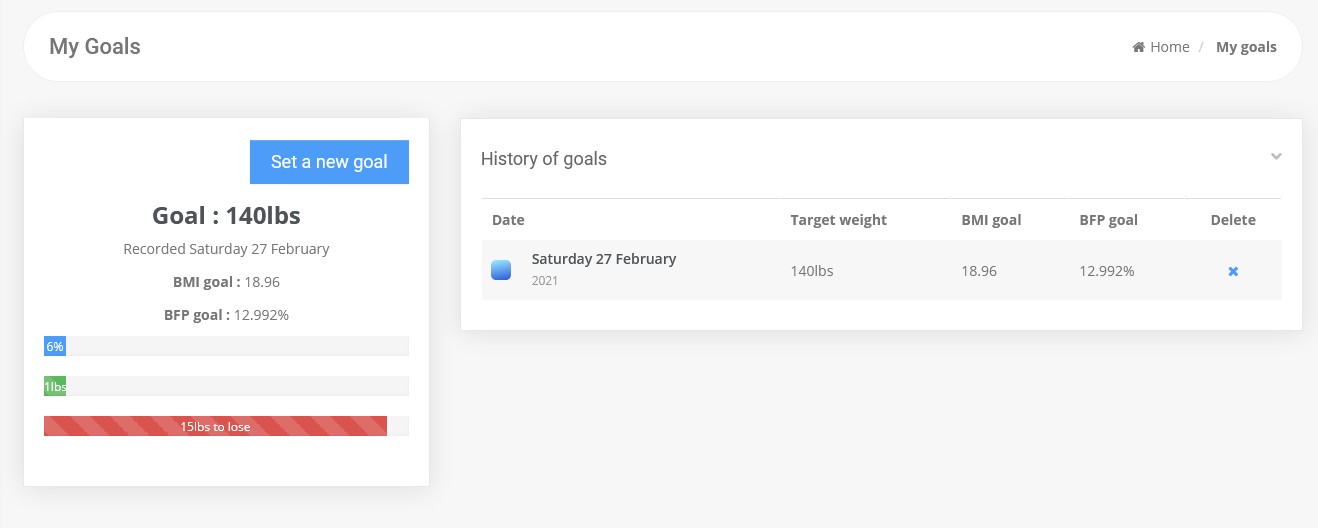This screenshot has width=1318, height=528.
Task: Open the Home breadcrumb link
Action: [1169, 47]
